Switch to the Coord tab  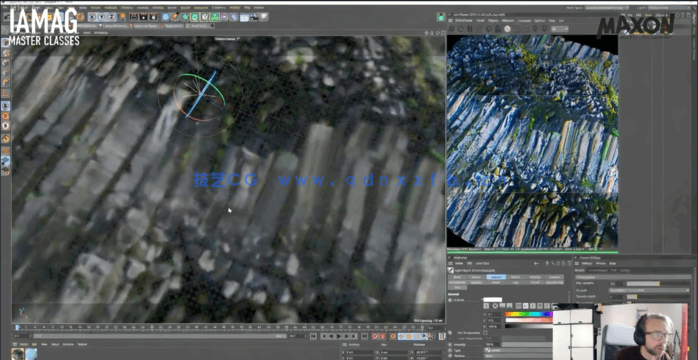(x=477, y=277)
